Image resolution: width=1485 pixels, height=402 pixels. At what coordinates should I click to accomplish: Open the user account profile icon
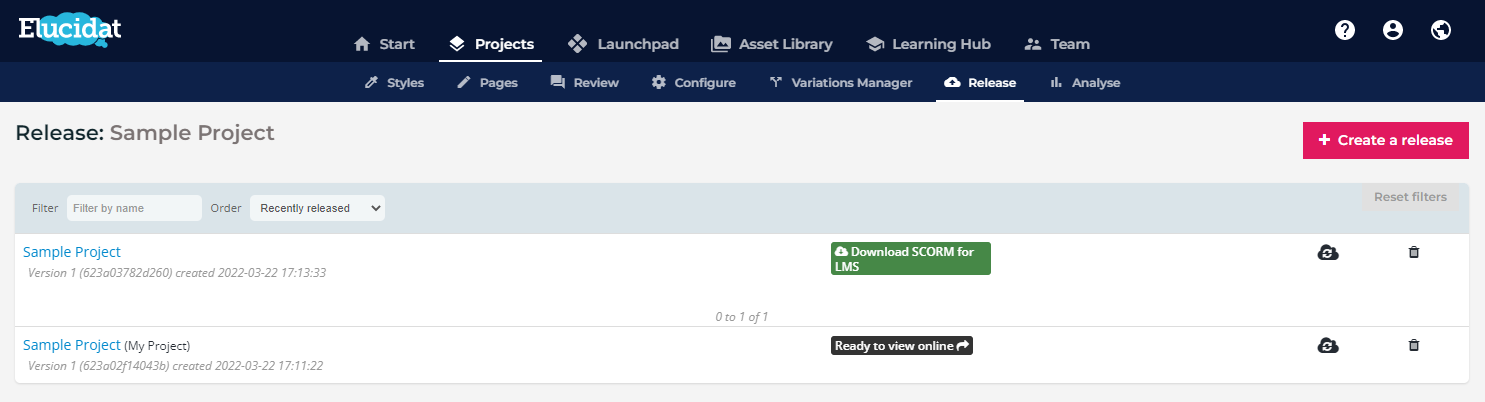[x=1392, y=30]
